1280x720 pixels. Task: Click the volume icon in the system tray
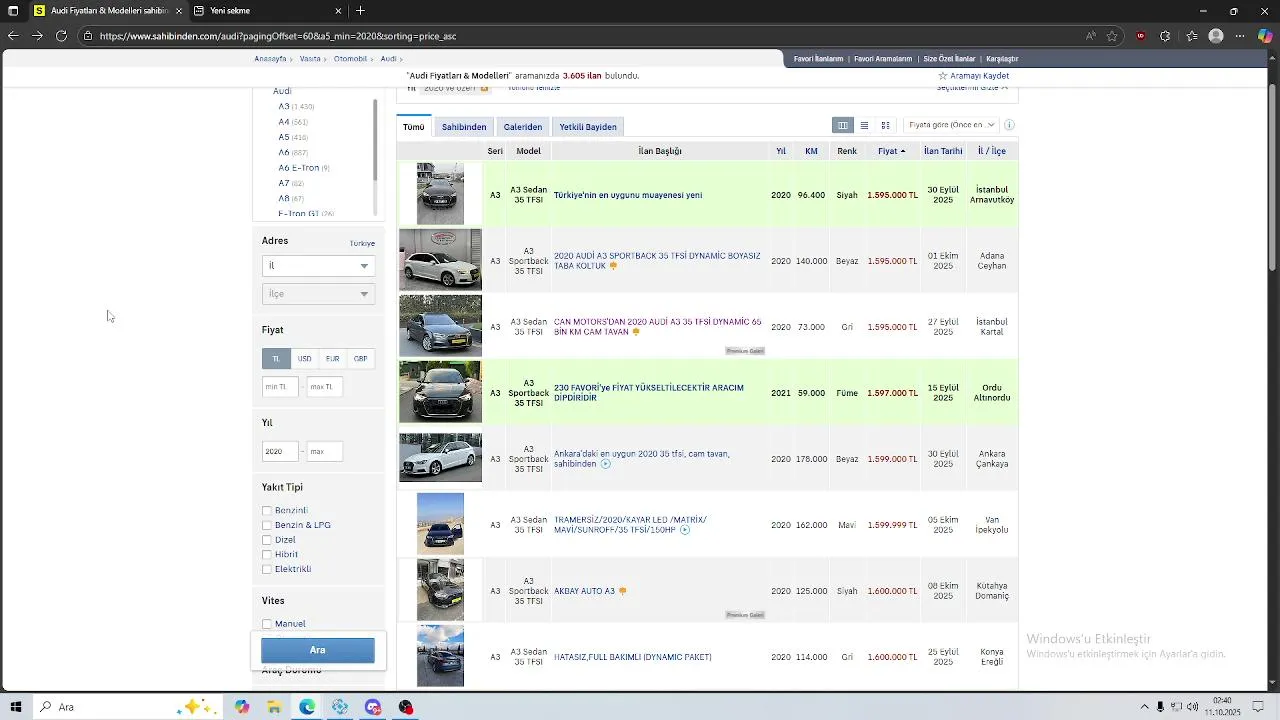(1193, 707)
